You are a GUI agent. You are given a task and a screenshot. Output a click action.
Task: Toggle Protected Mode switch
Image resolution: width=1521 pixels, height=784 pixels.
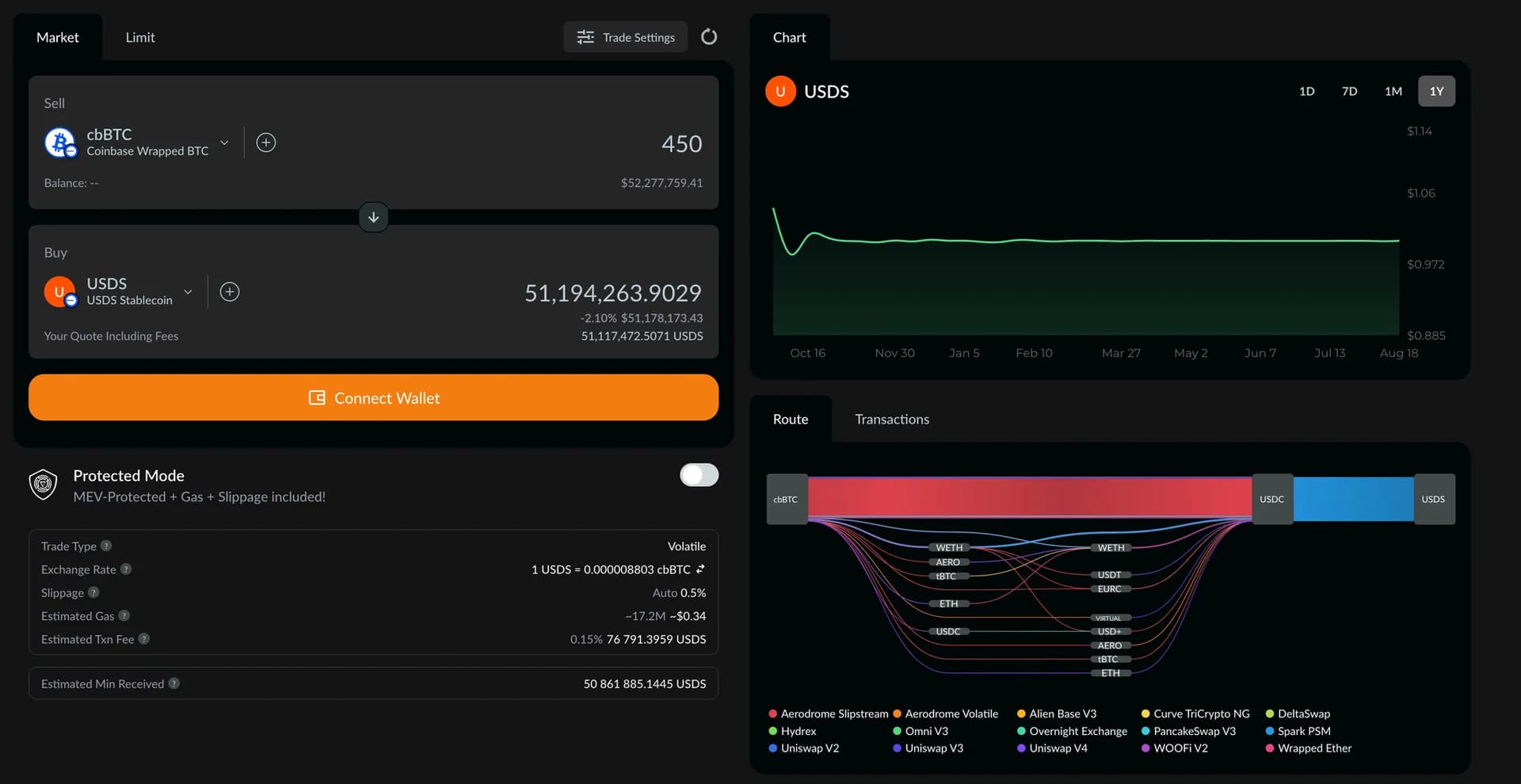pyautogui.click(x=699, y=474)
